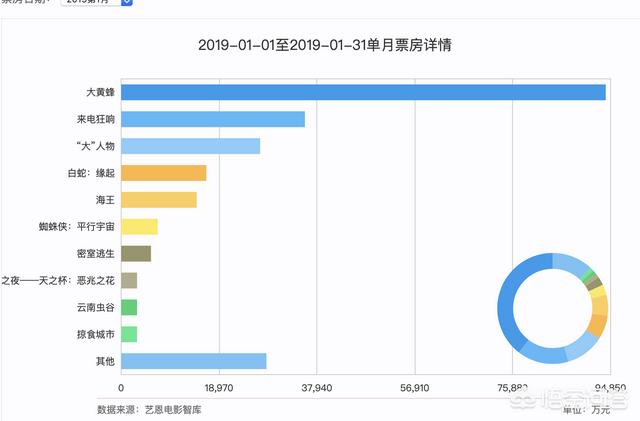The width and height of the screenshot is (640, 421).
Task: Click the 其他 bar at the bottom
Action: 194,361
